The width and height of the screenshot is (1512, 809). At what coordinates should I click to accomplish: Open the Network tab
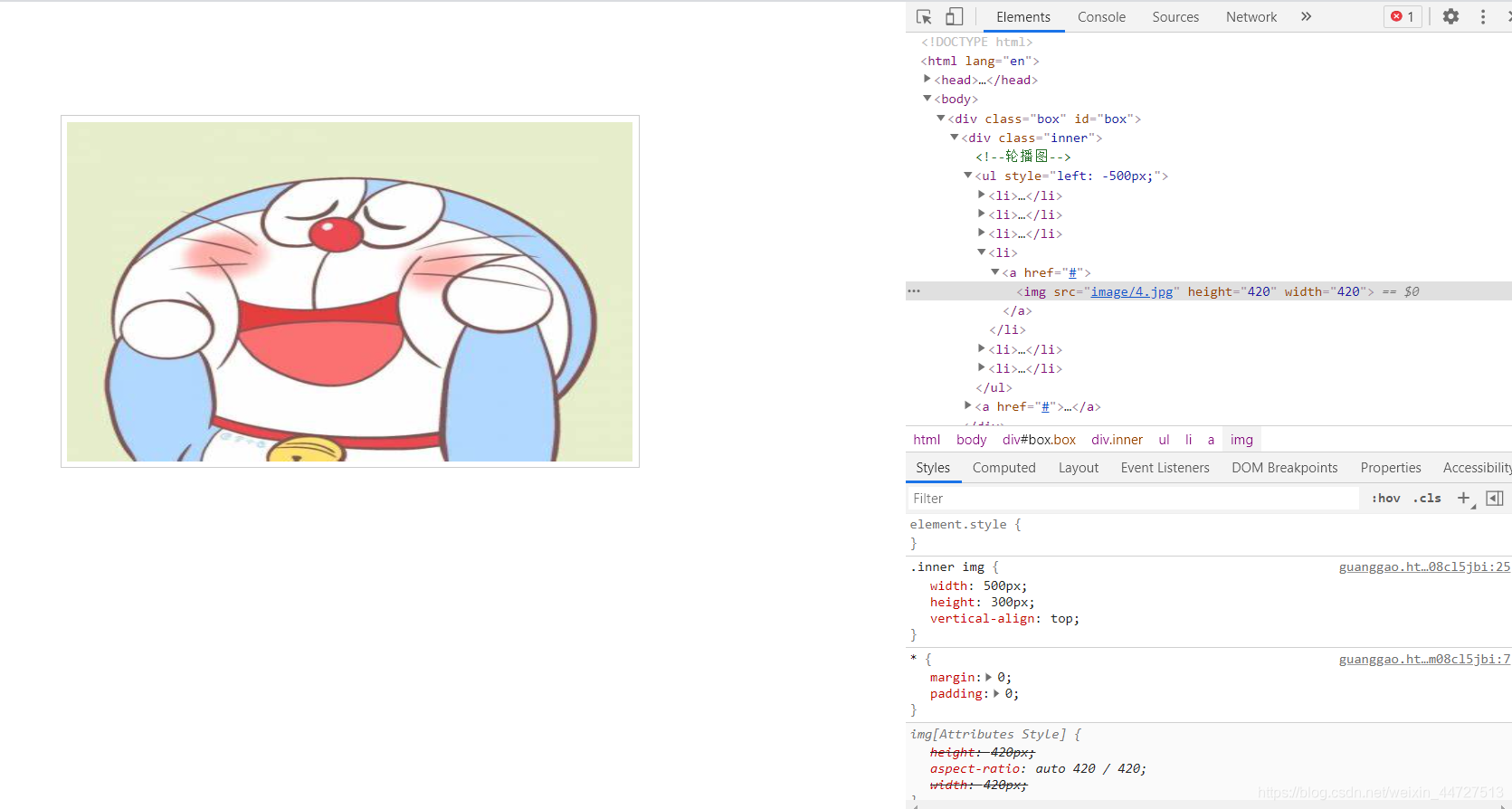click(x=1251, y=16)
